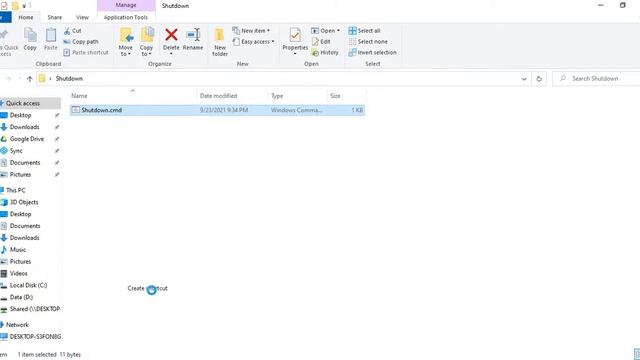Click History in the Open group
This screenshot has height=360, width=640.
pos(325,52)
